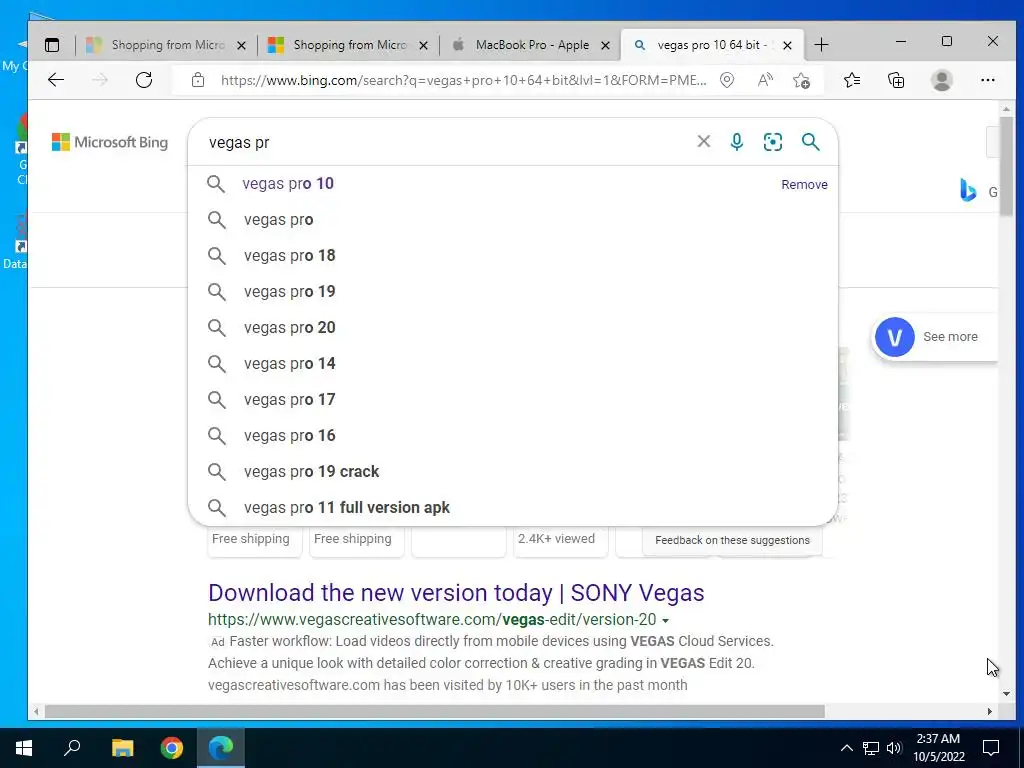Open the notification center icon
This screenshot has height=768, width=1024.
coord(991,748)
